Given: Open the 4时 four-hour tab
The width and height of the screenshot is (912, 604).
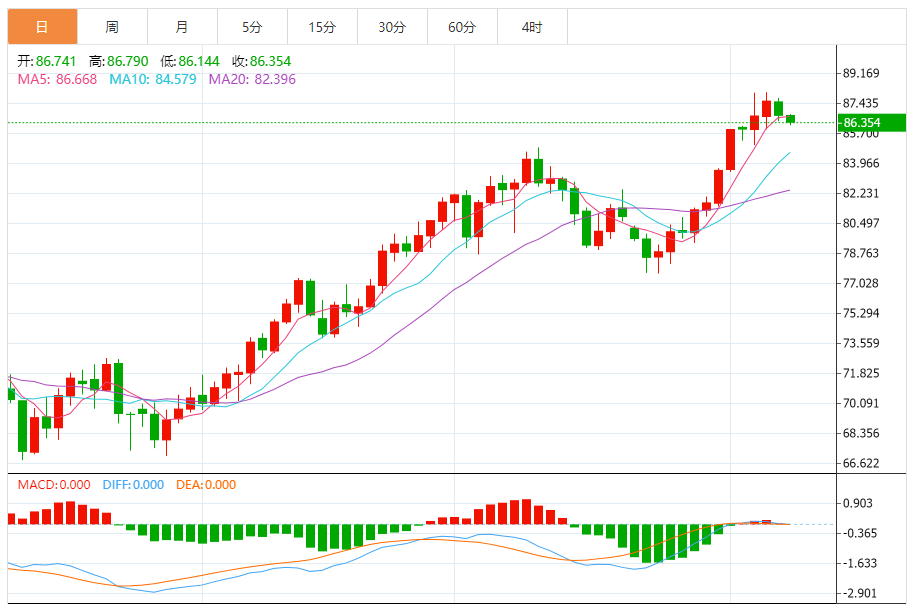Looking at the screenshot, I should (532, 27).
